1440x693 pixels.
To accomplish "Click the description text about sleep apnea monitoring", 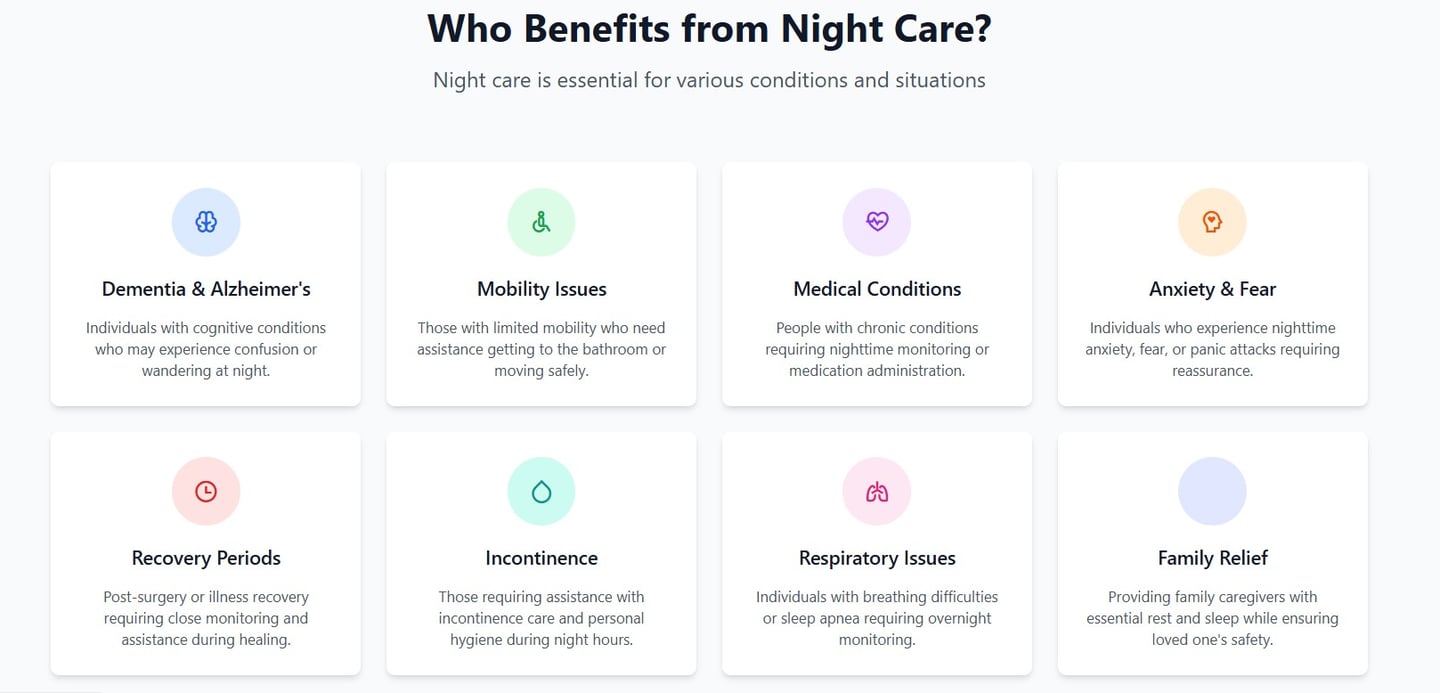I will [x=877, y=618].
